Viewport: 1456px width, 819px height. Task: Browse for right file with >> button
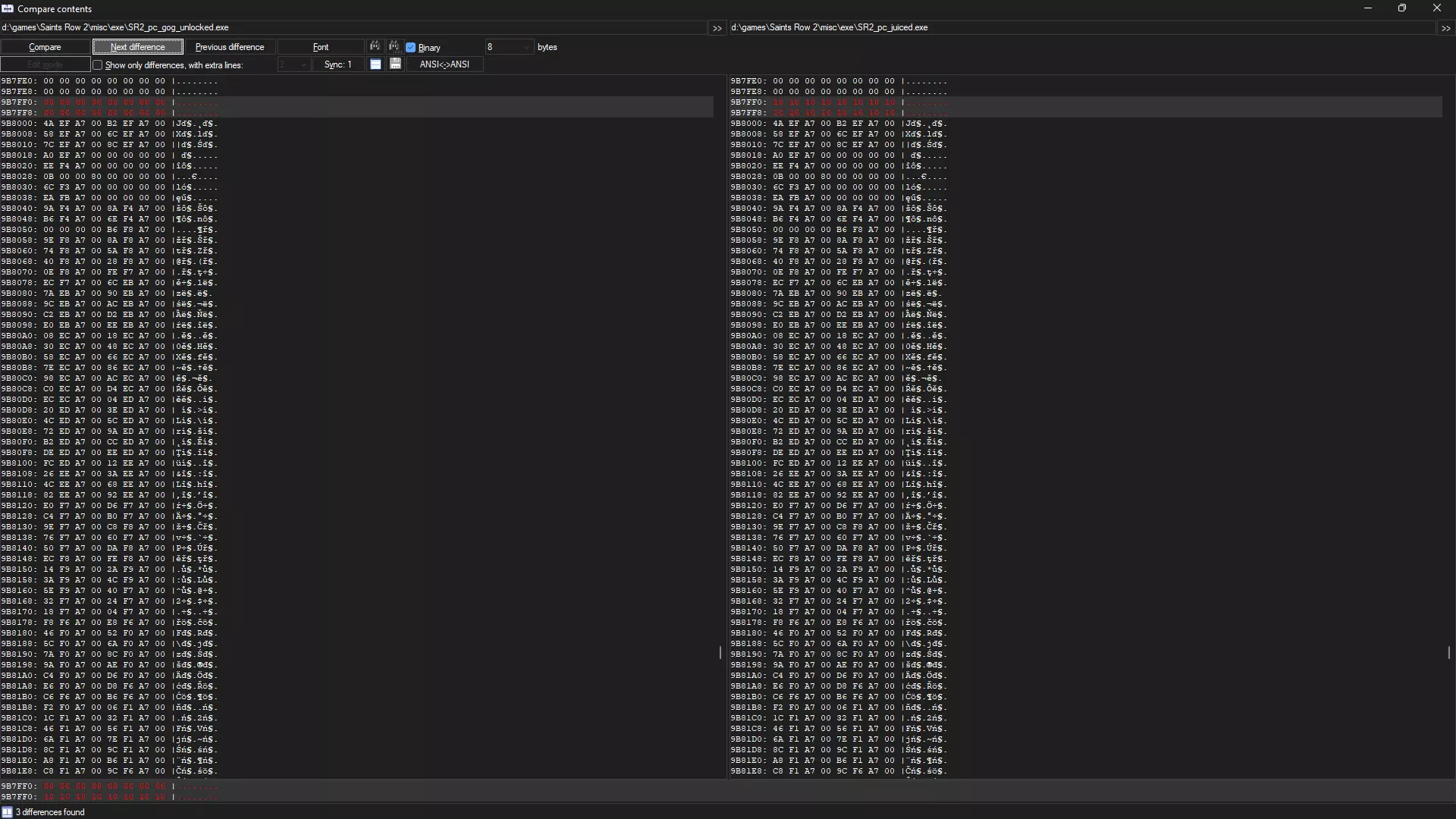click(1446, 28)
